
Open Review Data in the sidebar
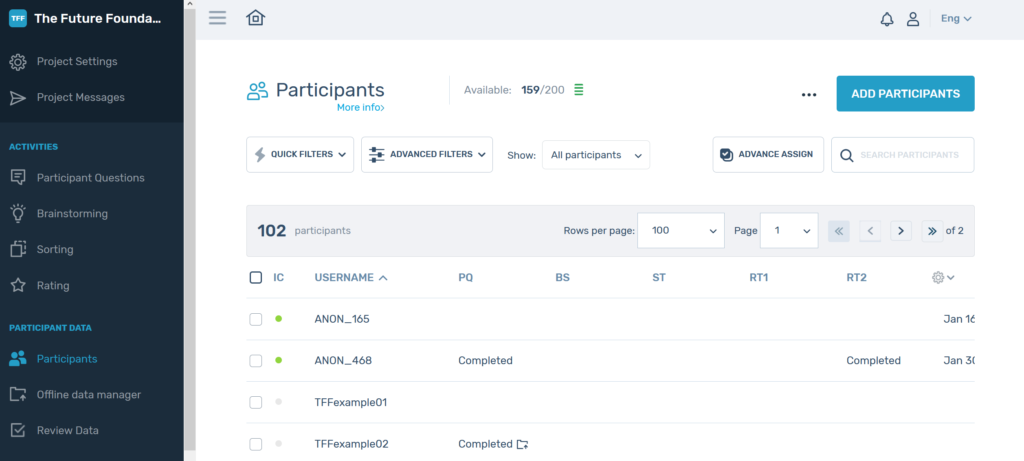[x=68, y=430]
